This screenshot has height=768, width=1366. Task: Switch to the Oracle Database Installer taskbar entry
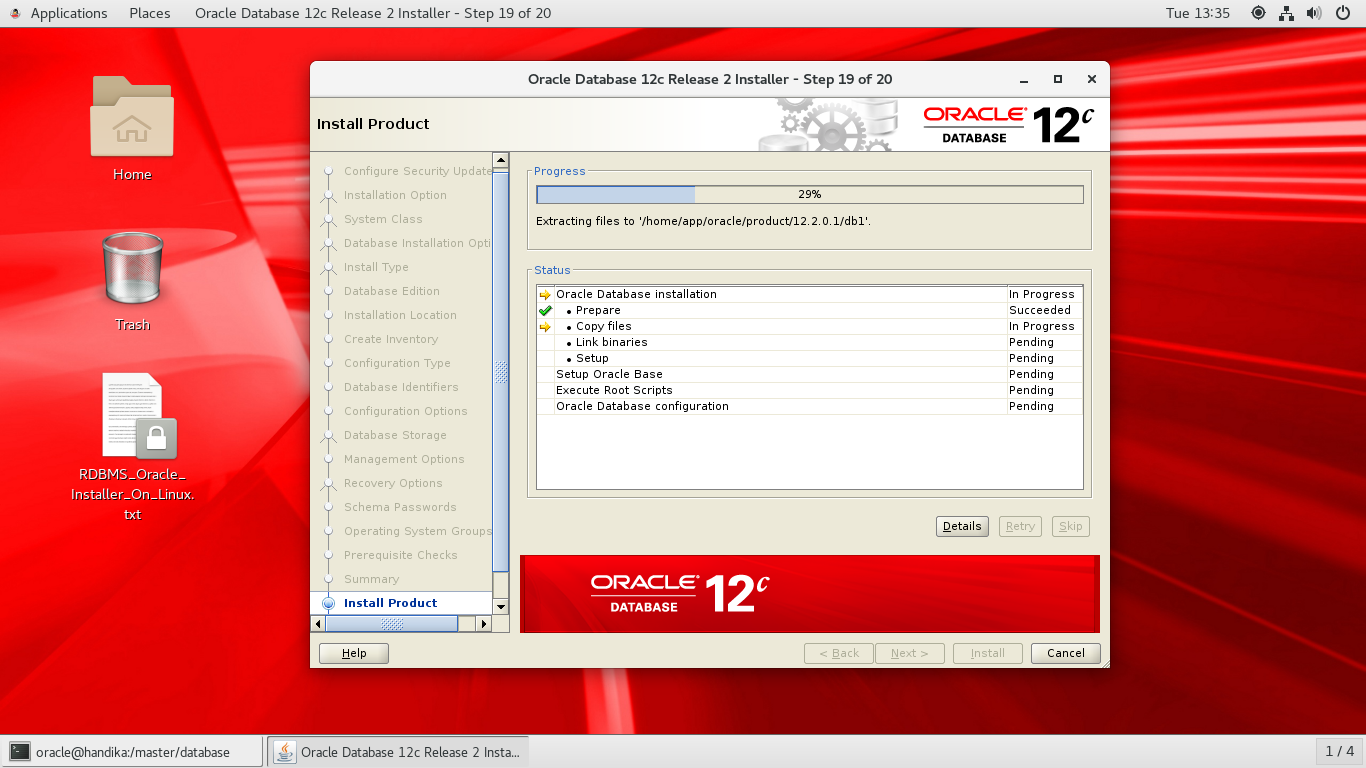(x=398, y=752)
